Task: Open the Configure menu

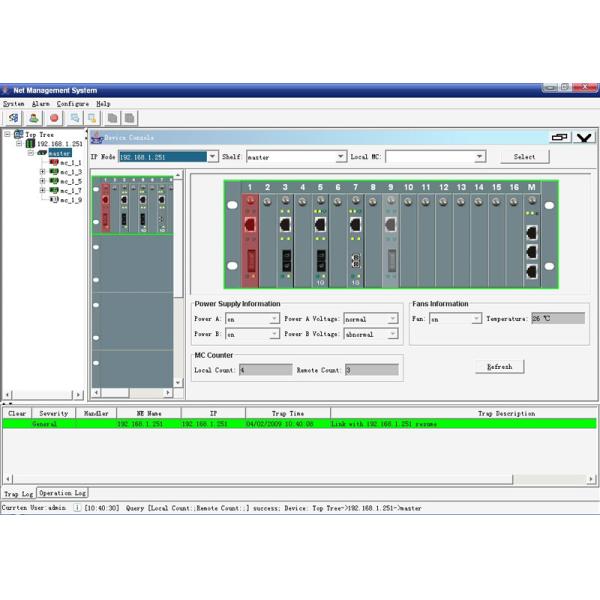Action: coord(72,104)
